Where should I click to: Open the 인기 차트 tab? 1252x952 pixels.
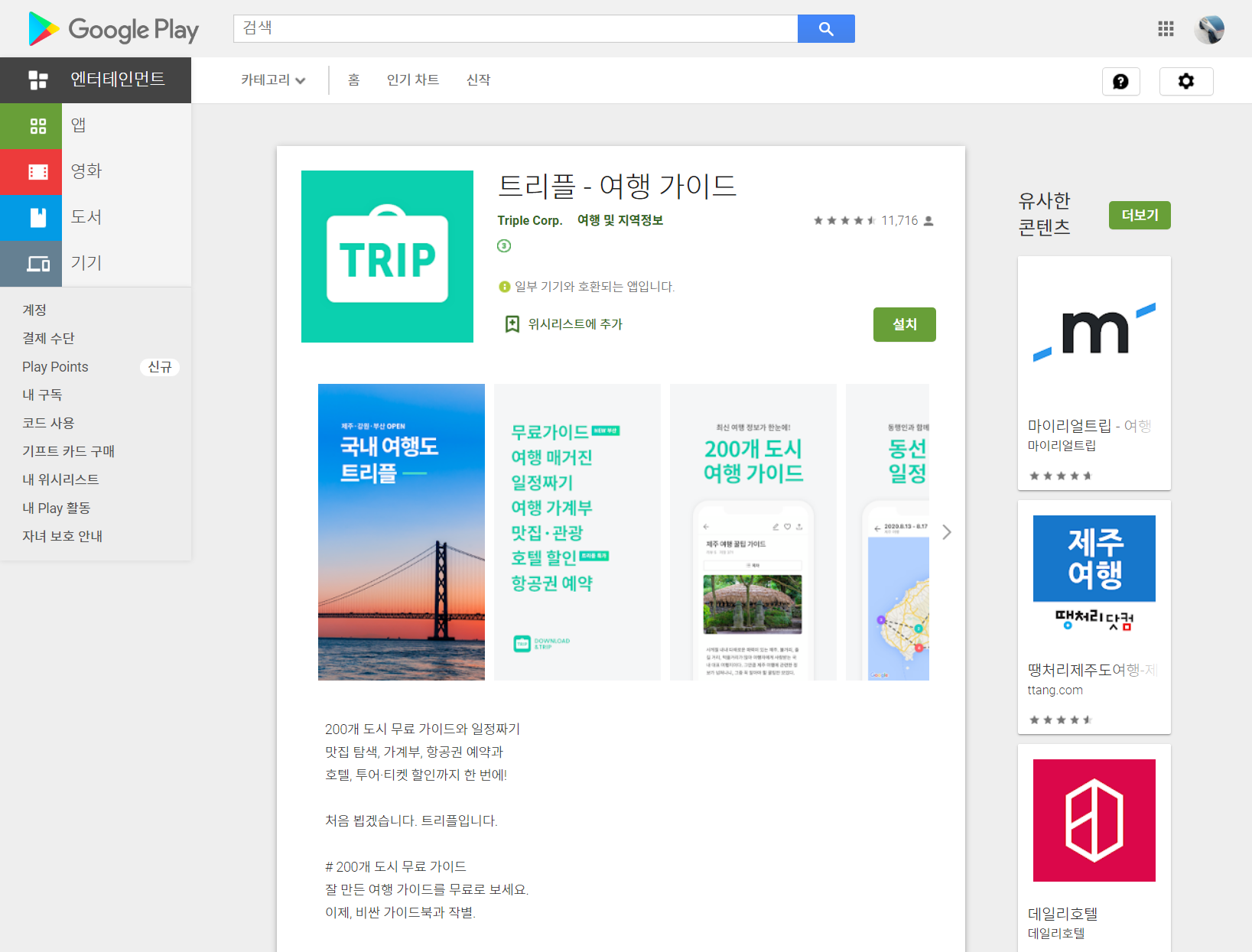[413, 80]
